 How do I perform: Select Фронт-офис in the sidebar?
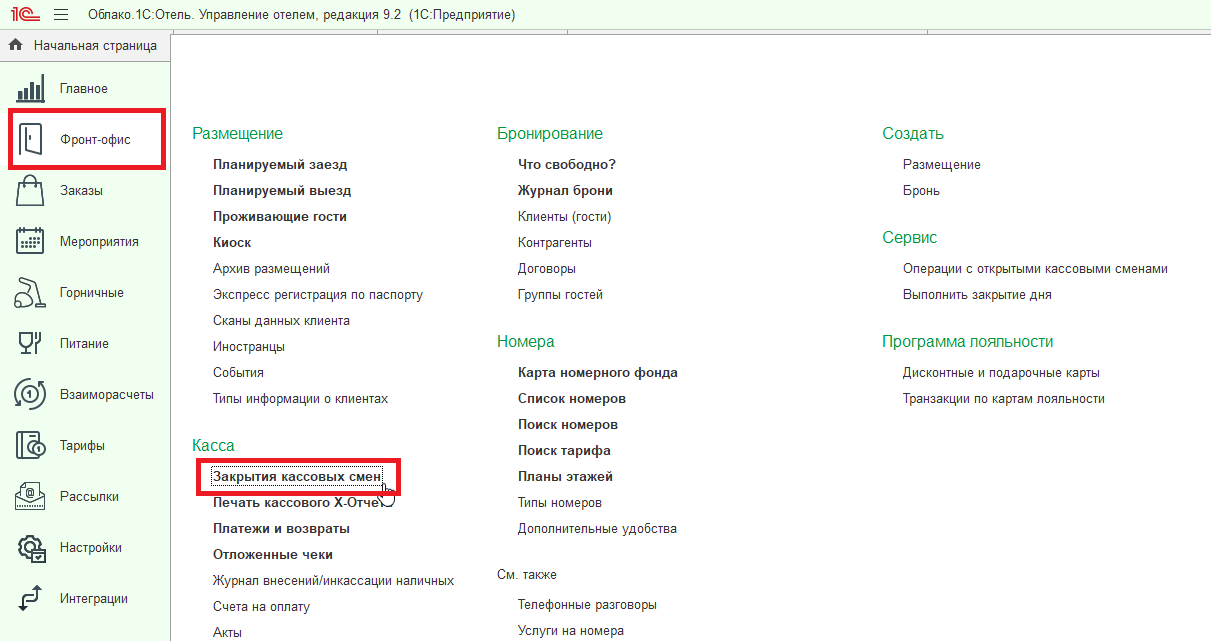(x=96, y=140)
